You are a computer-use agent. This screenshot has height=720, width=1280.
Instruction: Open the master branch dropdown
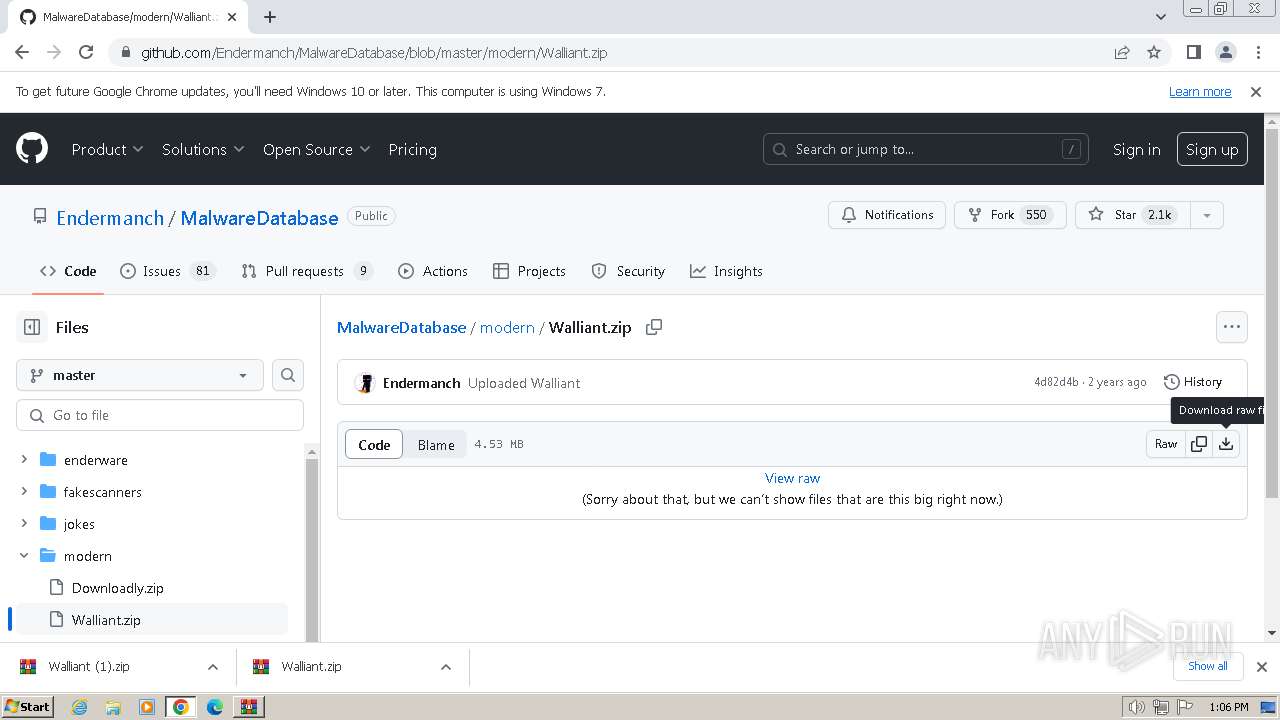pyautogui.click(x=140, y=375)
